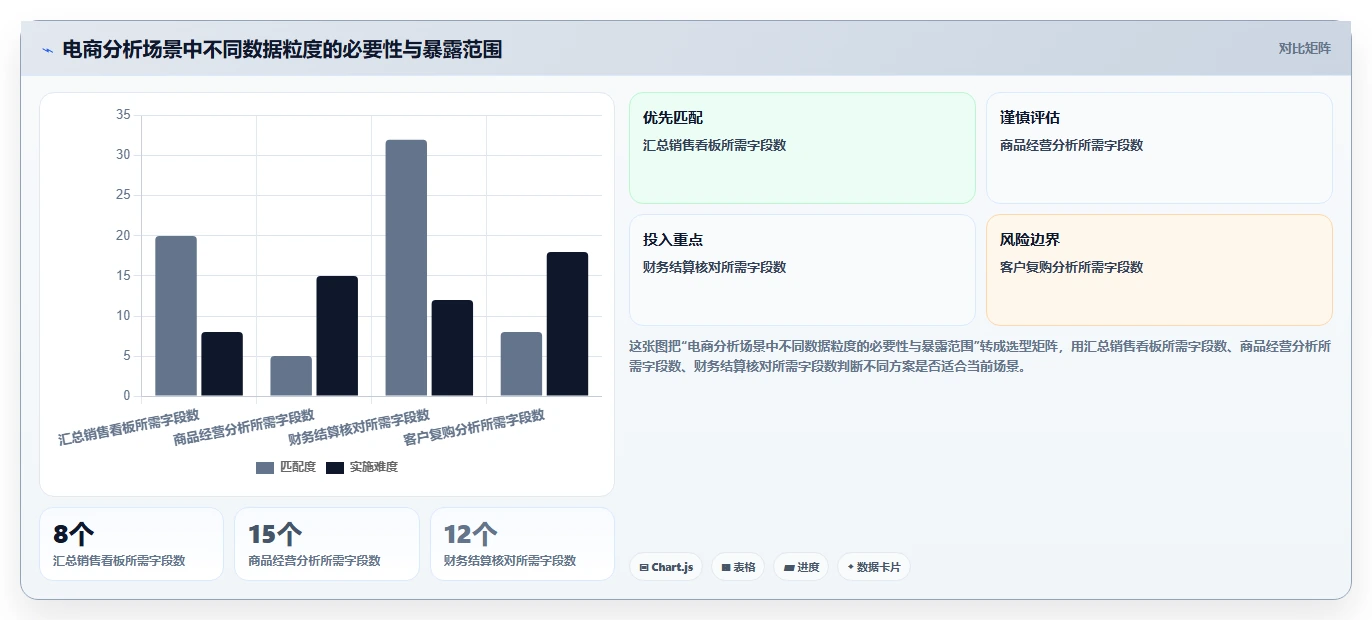Screen dimensions: 1372x620
Task: Click 实施难度 bar for 汇总销售看板
Action: 222,364
